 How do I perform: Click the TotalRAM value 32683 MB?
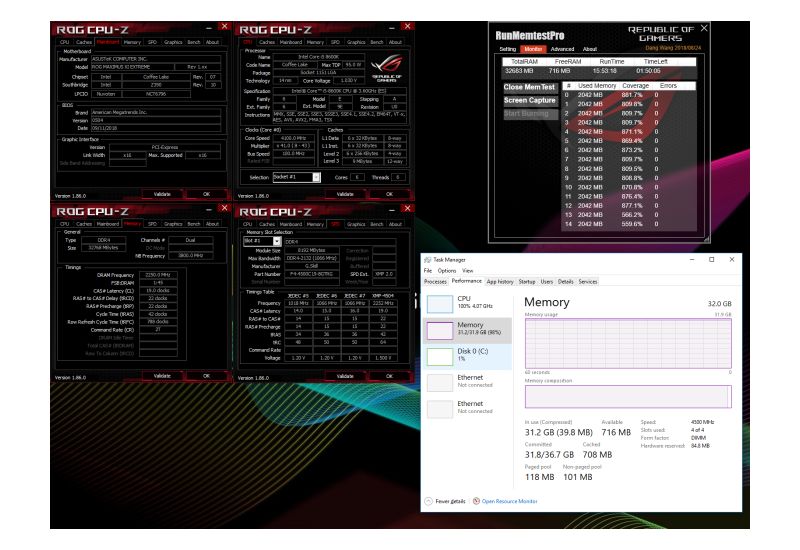point(519,71)
